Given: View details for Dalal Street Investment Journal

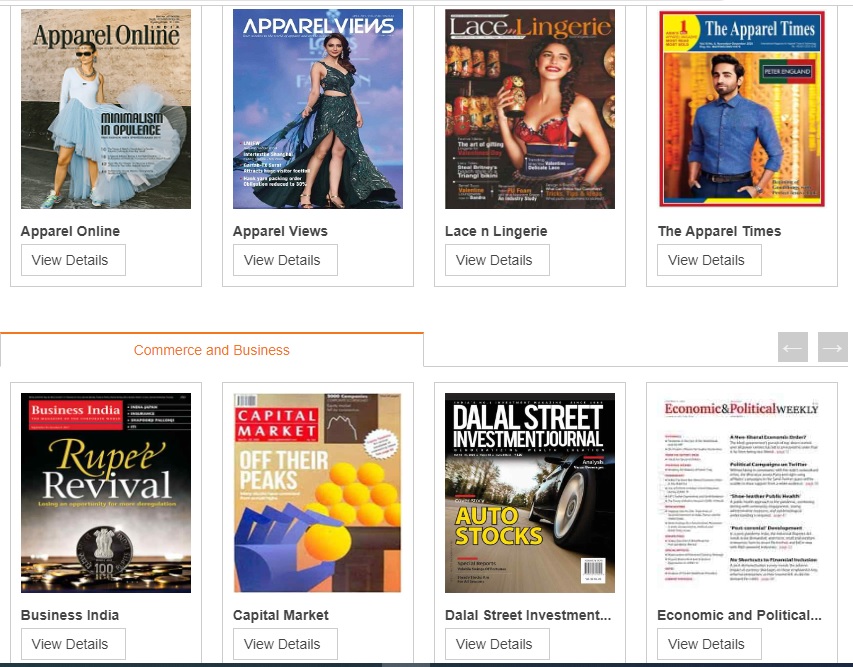Looking at the screenshot, I should point(497,644).
